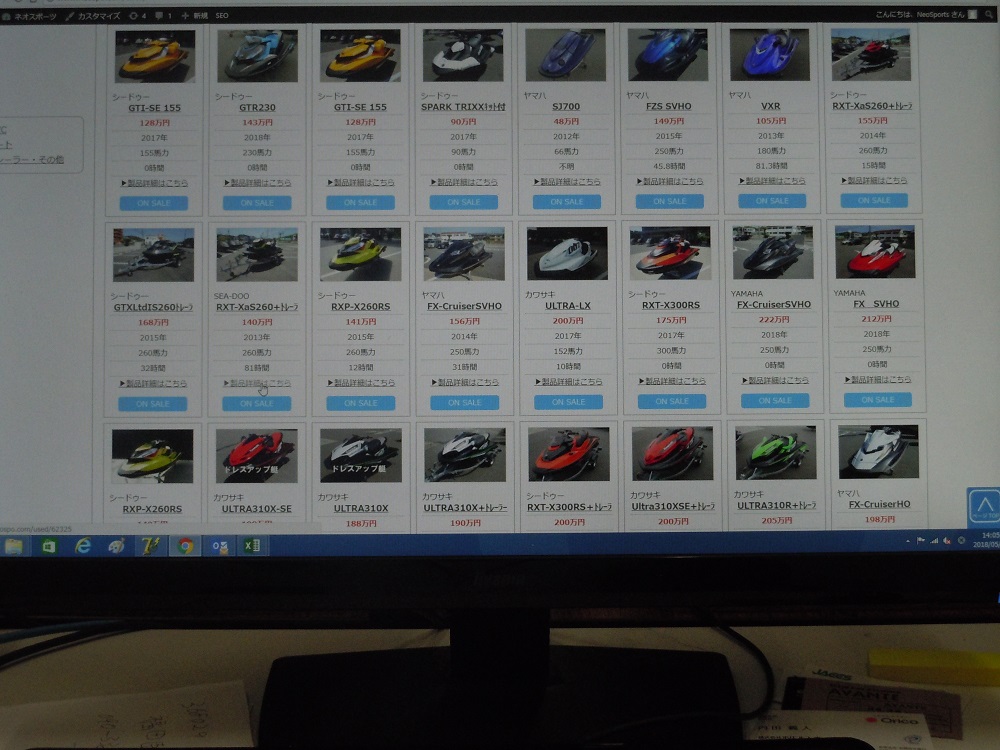Open 製品詳細はこちら for SPARK TRIXX
The height and width of the screenshot is (750, 1000).
coord(464,182)
